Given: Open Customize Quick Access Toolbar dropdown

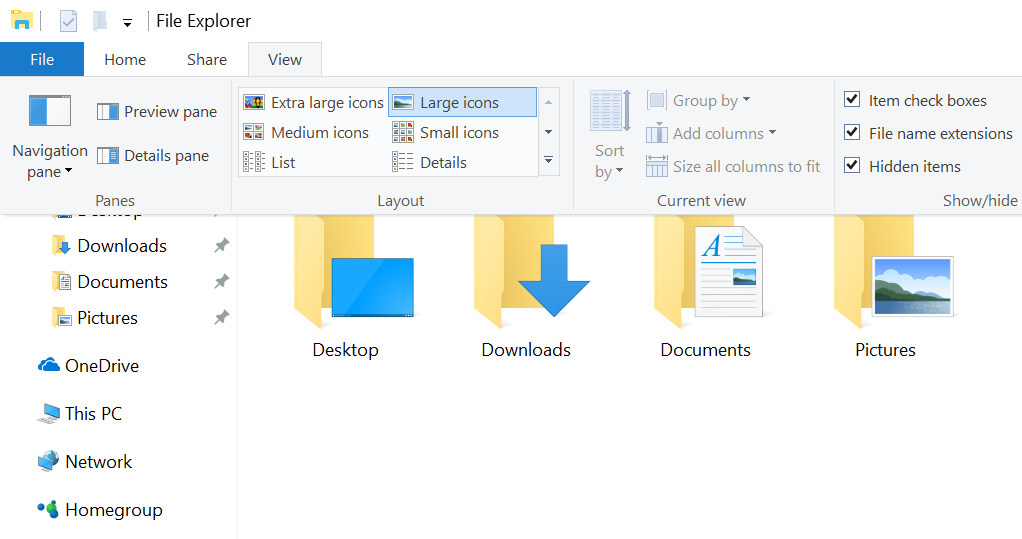Looking at the screenshot, I should [x=128, y=23].
